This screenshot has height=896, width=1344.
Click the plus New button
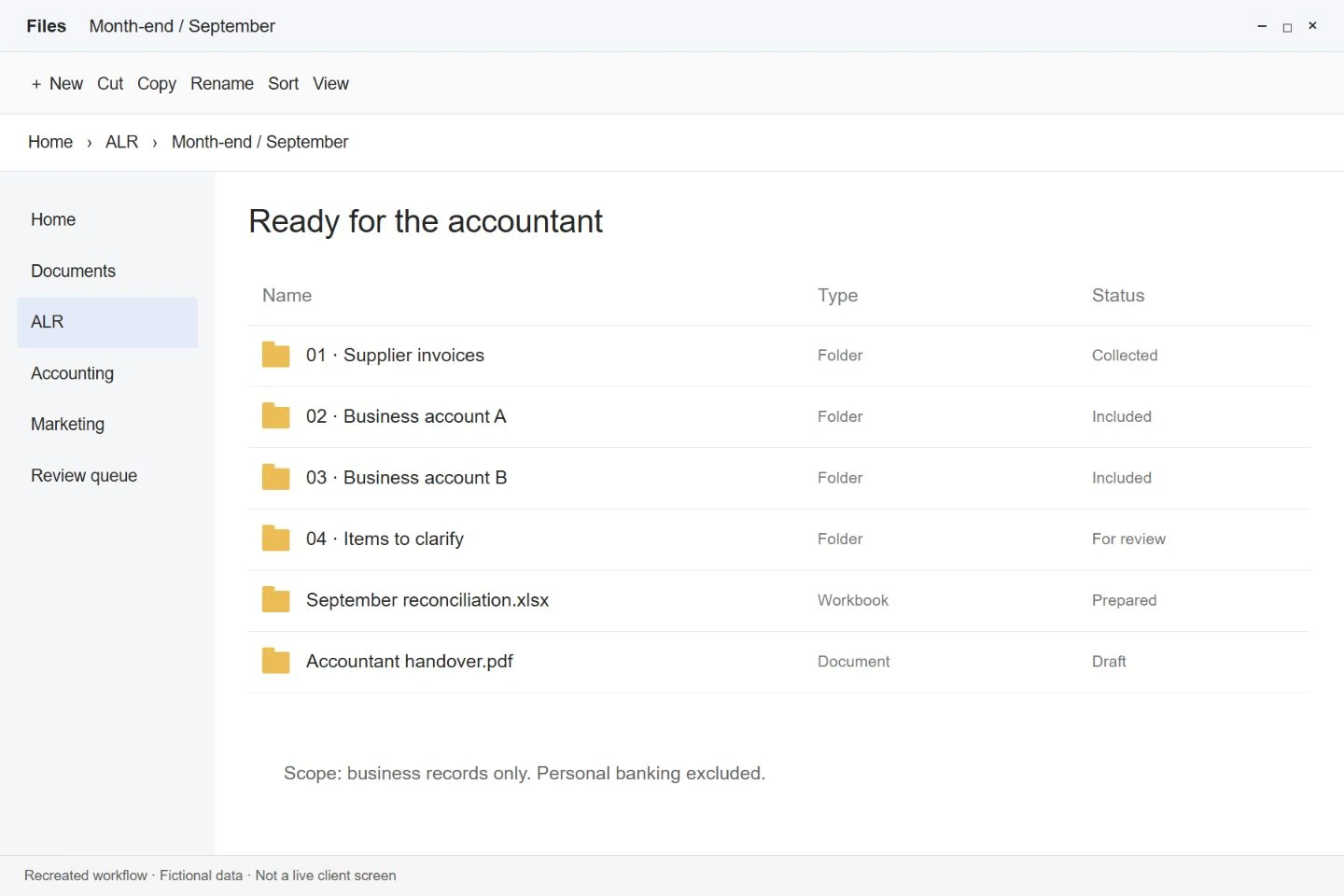57,83
